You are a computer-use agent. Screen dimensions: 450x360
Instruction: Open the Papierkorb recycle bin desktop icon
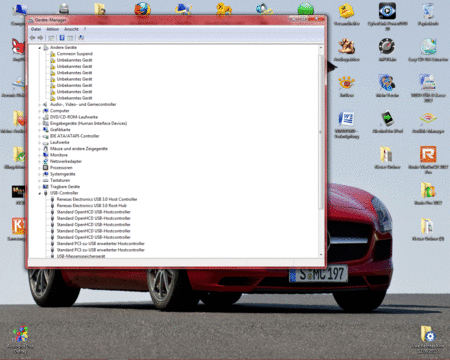tap(428, 11)
